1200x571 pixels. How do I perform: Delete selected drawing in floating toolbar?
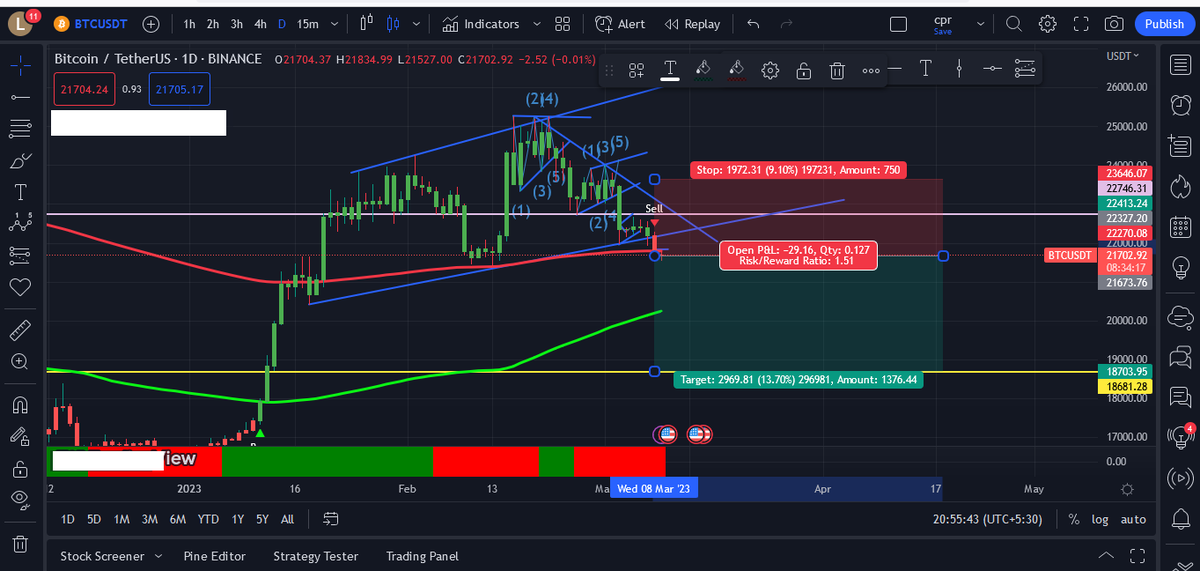tap(838, 70)
